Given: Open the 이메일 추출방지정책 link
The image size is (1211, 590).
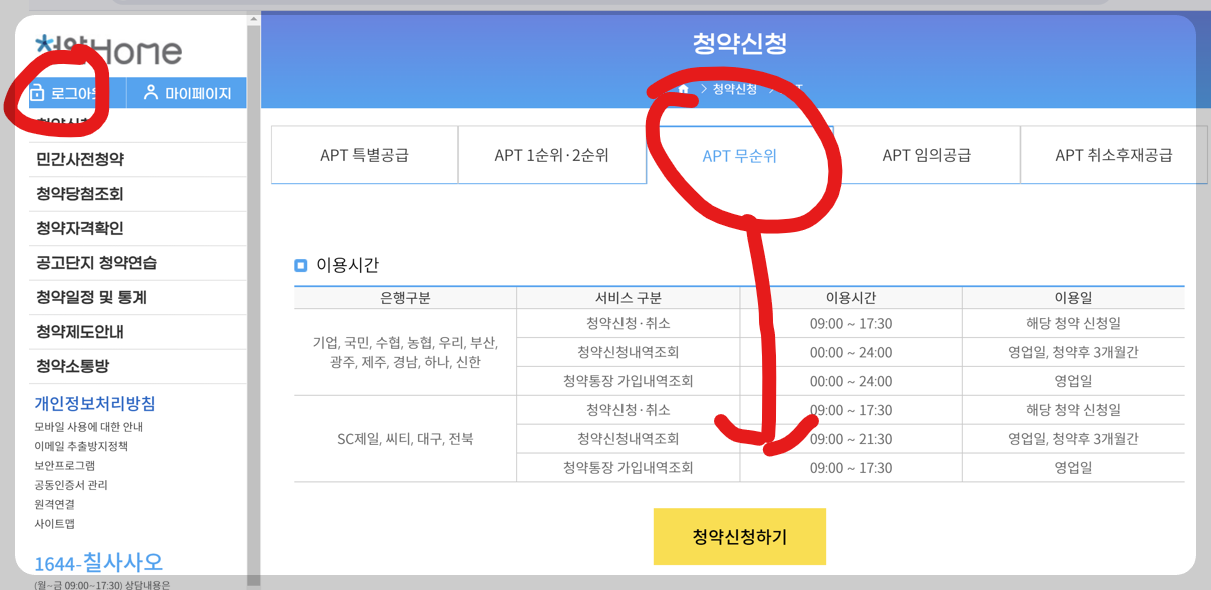Looking at the screenshot, I should (x=81, y=446).
